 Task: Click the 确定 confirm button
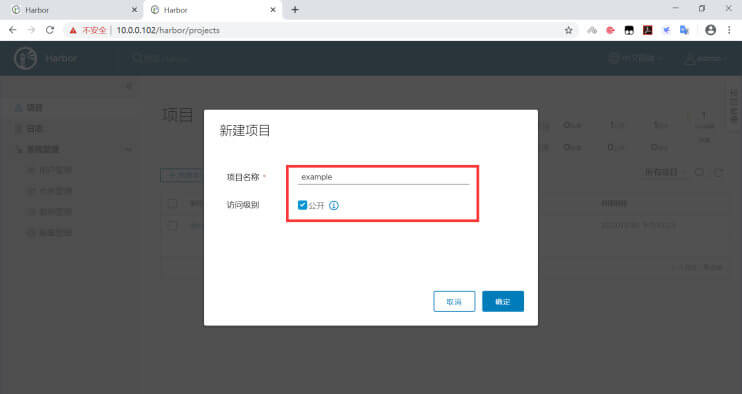click(503, 301)
